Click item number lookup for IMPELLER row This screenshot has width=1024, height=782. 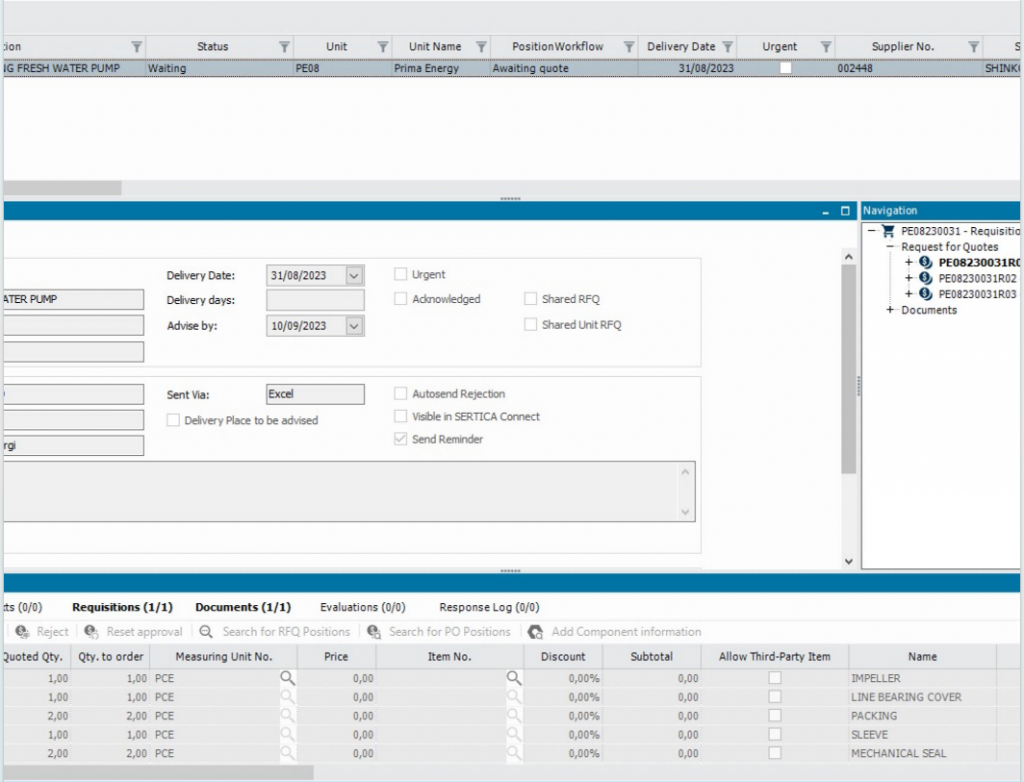(514, 678)
